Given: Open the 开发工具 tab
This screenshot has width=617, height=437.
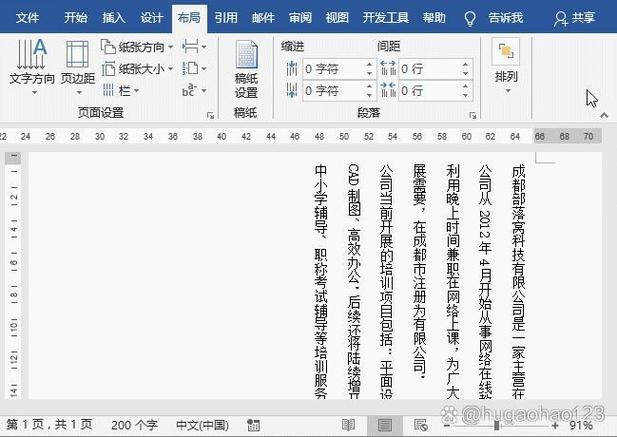Looking at the screenshot, I should 385,18.
